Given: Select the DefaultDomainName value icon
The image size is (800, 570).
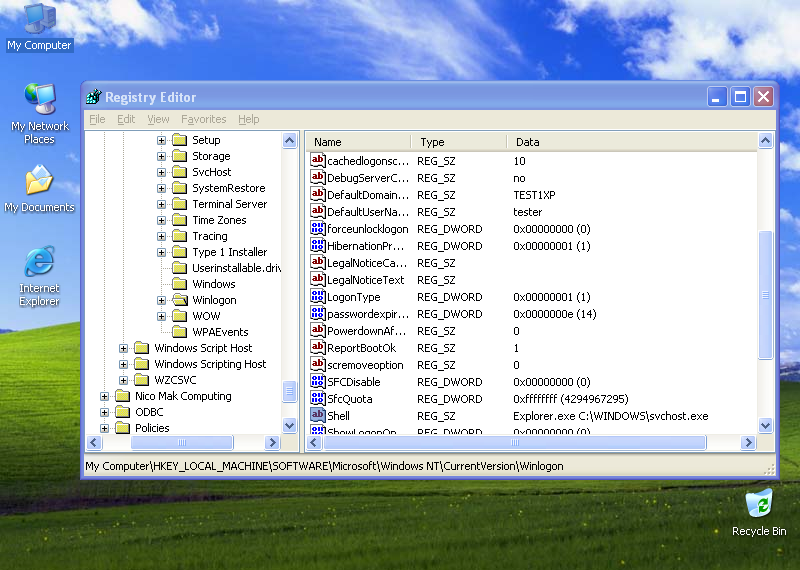Looking at the screenshot, I should (317, 194).
